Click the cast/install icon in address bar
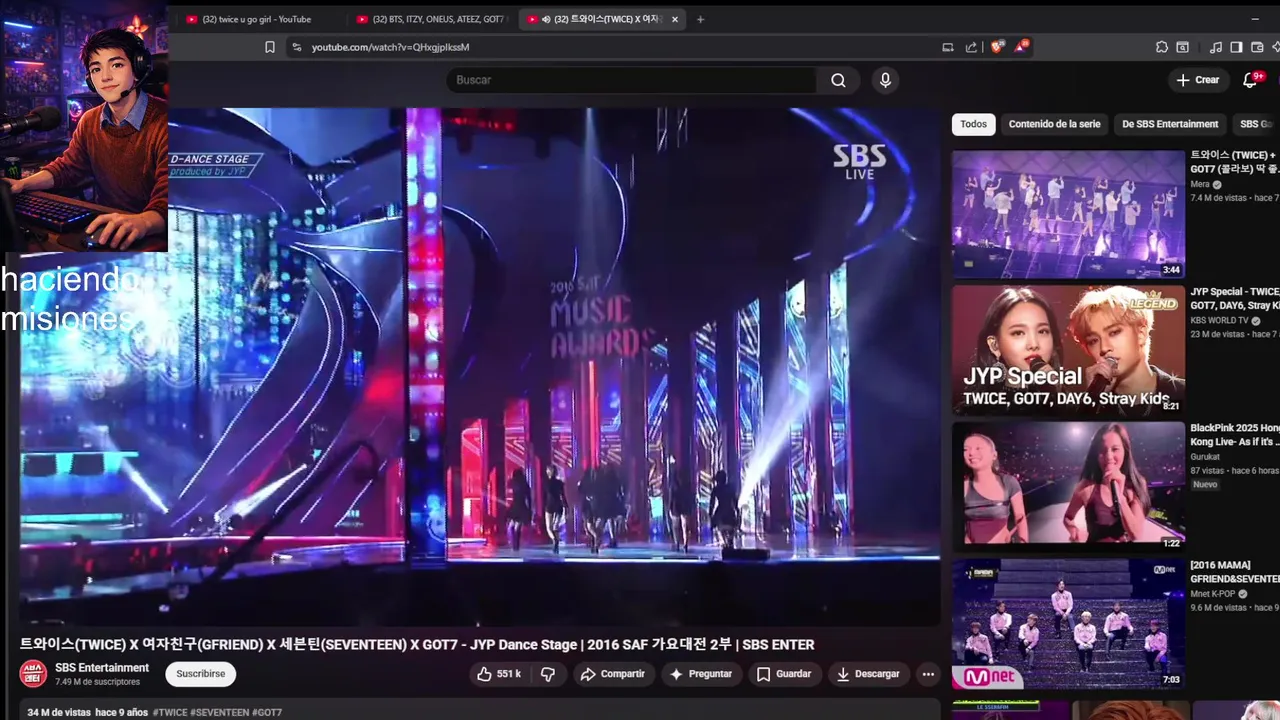Viewport: 1280px width, 720px height. [x=948, y=47]
